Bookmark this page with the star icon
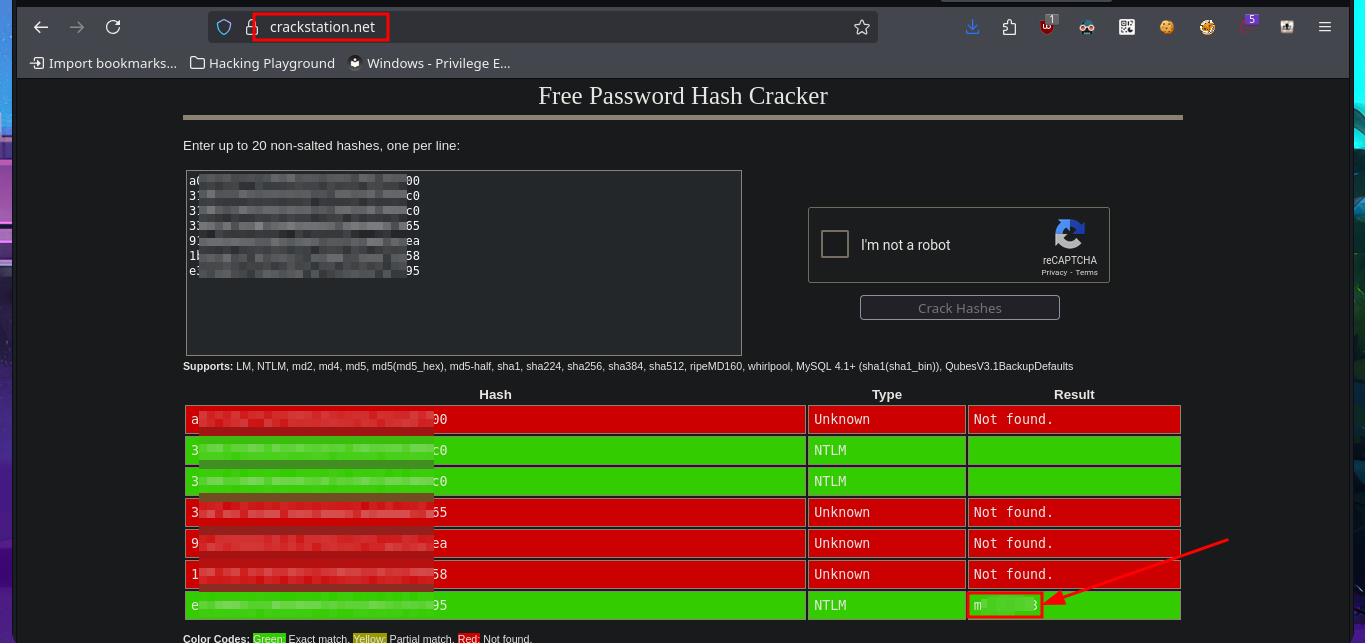The height and width of the screenshot is (643, 1365). pos(861,27)
